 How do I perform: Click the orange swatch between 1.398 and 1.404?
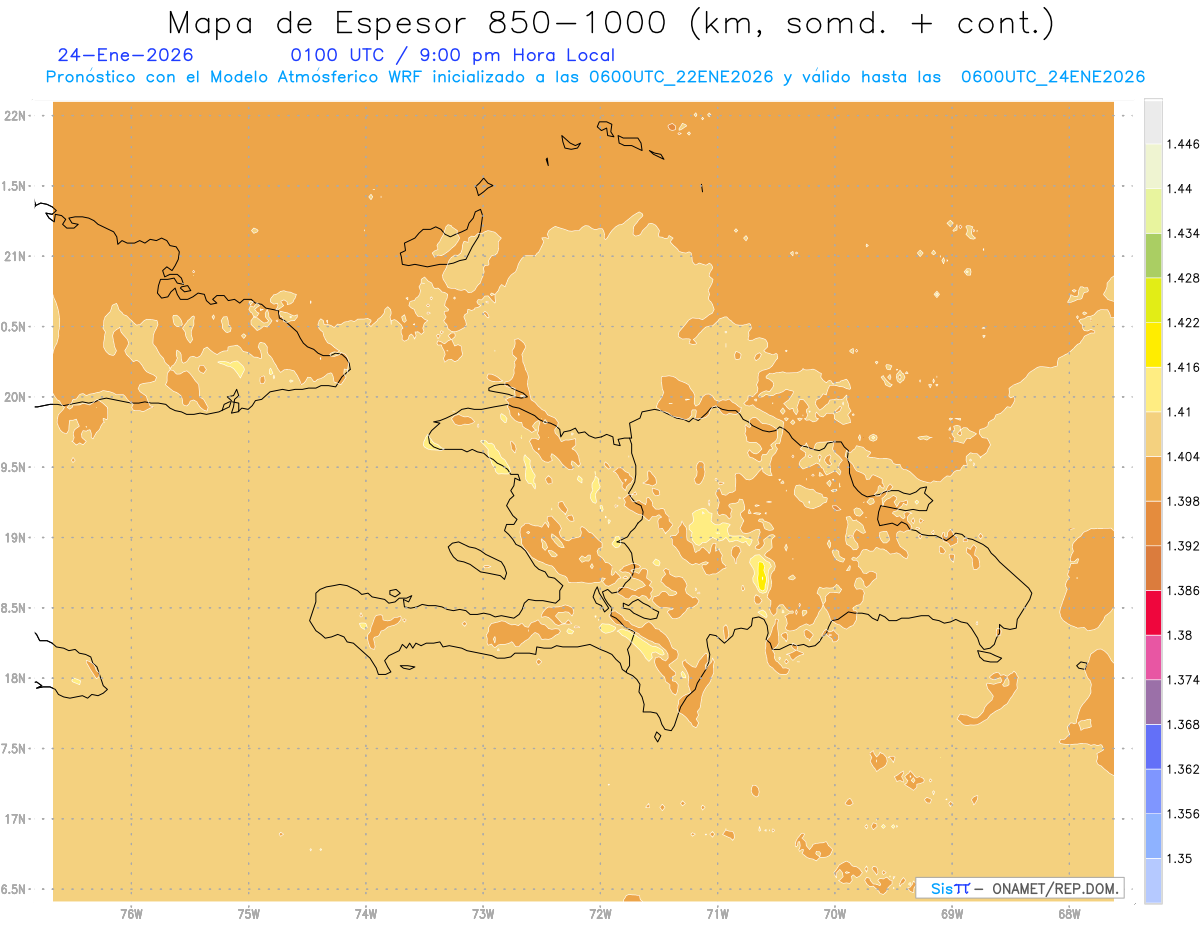pos(1153,478)
